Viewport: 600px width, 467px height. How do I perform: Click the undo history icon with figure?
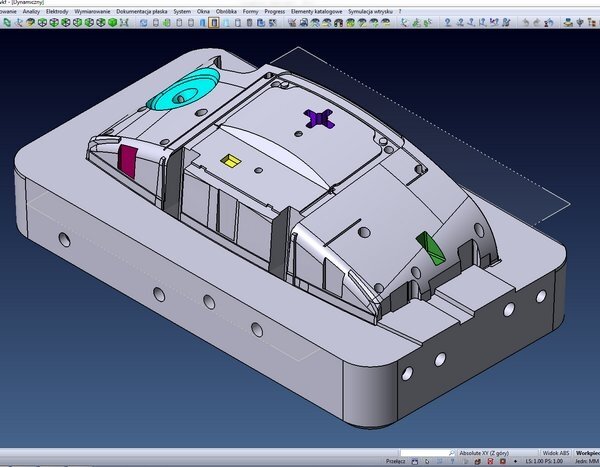pos(548,23)
